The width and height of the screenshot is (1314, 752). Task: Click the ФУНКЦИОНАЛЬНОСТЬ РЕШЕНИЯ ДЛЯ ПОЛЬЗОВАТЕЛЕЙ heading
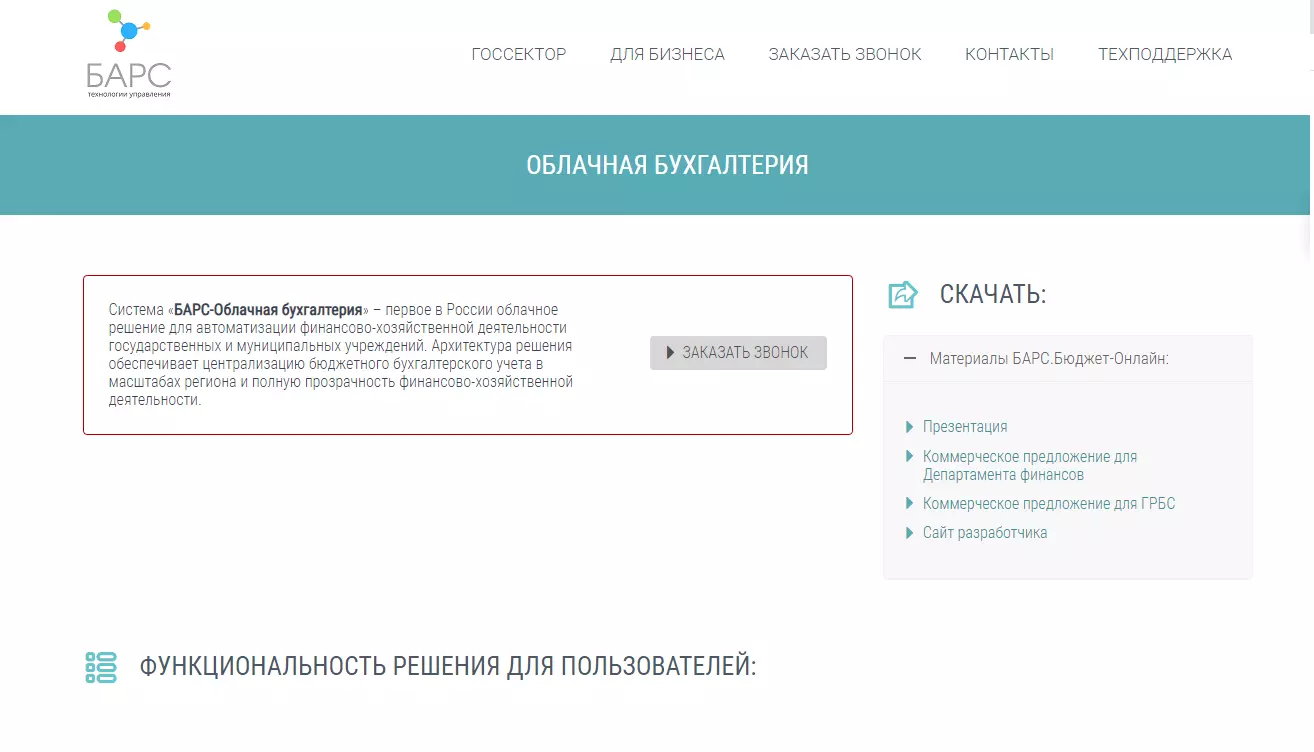448,667
